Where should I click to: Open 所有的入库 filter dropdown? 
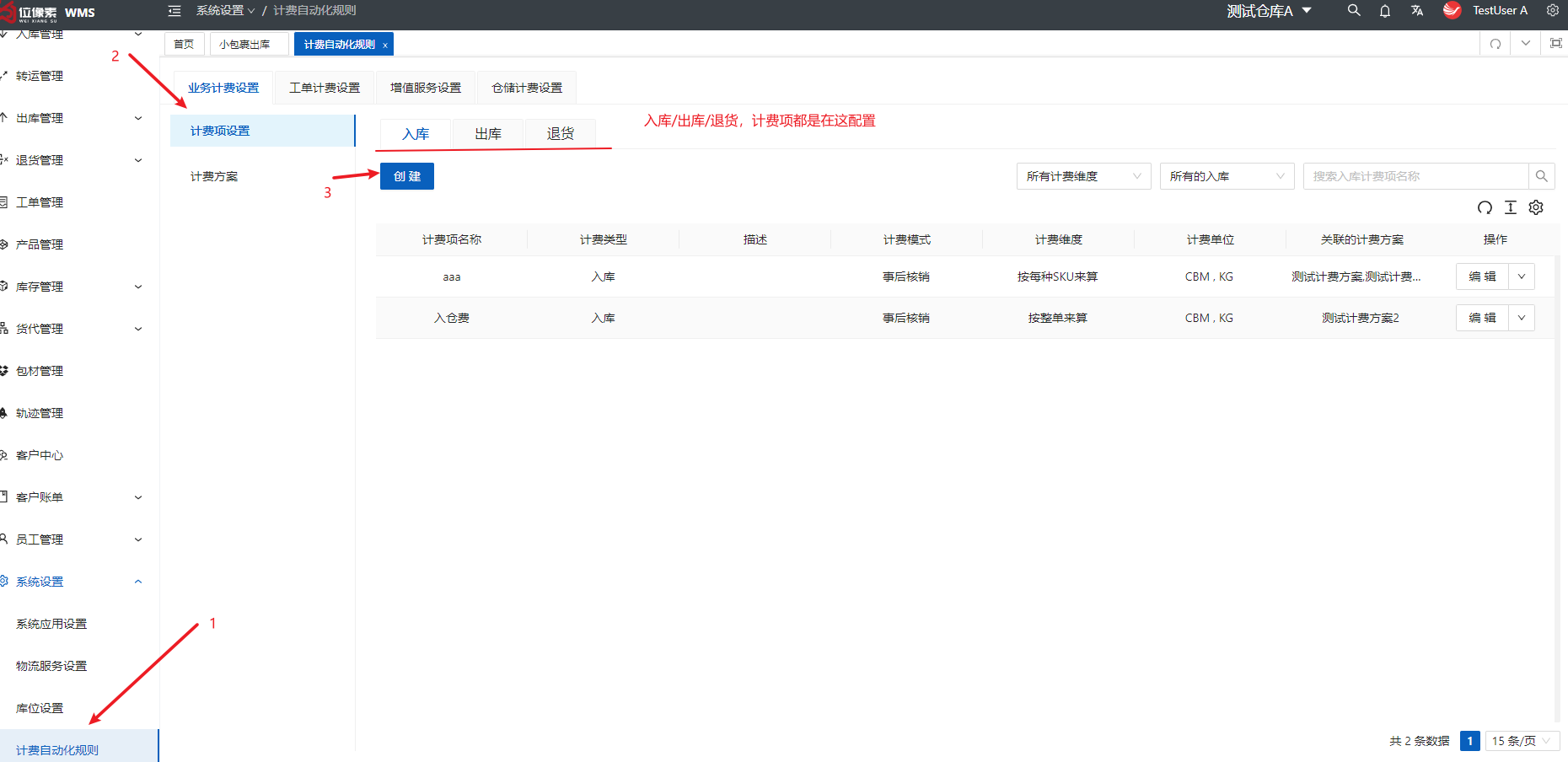pyautogui.click(x=1227, y=176)
